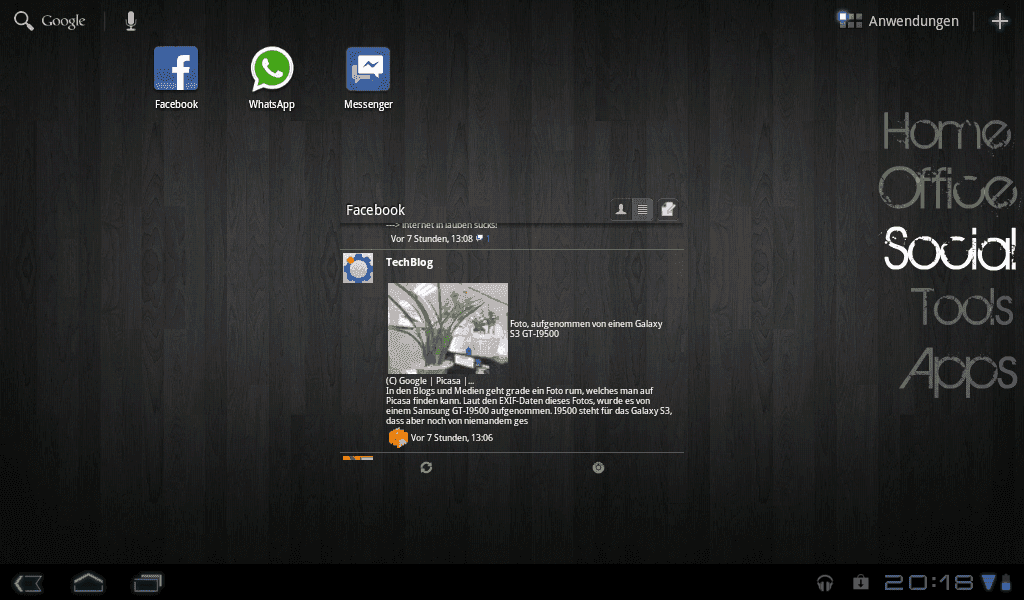Refresh the Facebook widget feed

click(x=426, y=467)
